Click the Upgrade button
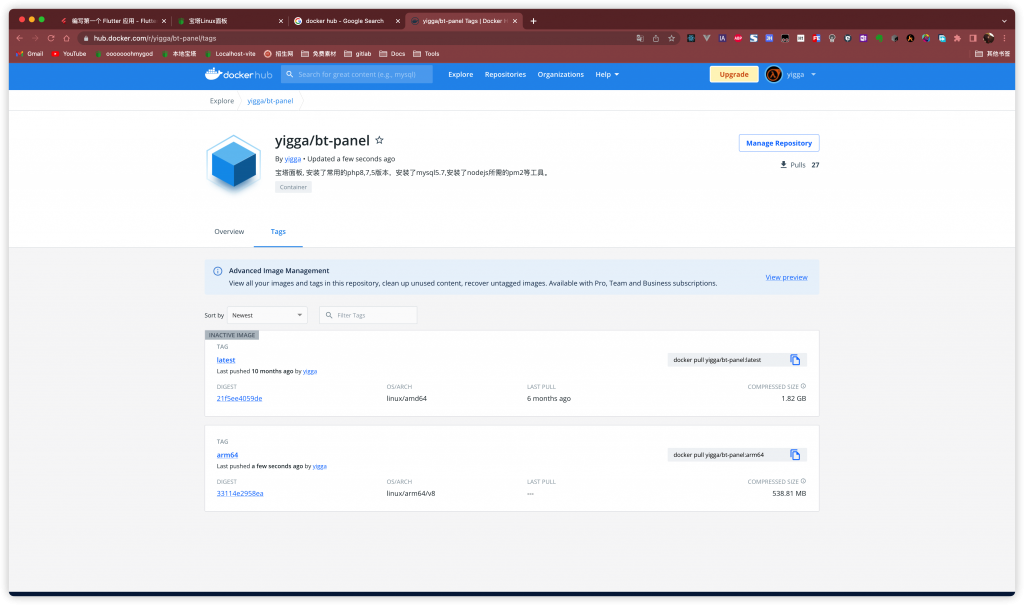 tap(734, 74)
